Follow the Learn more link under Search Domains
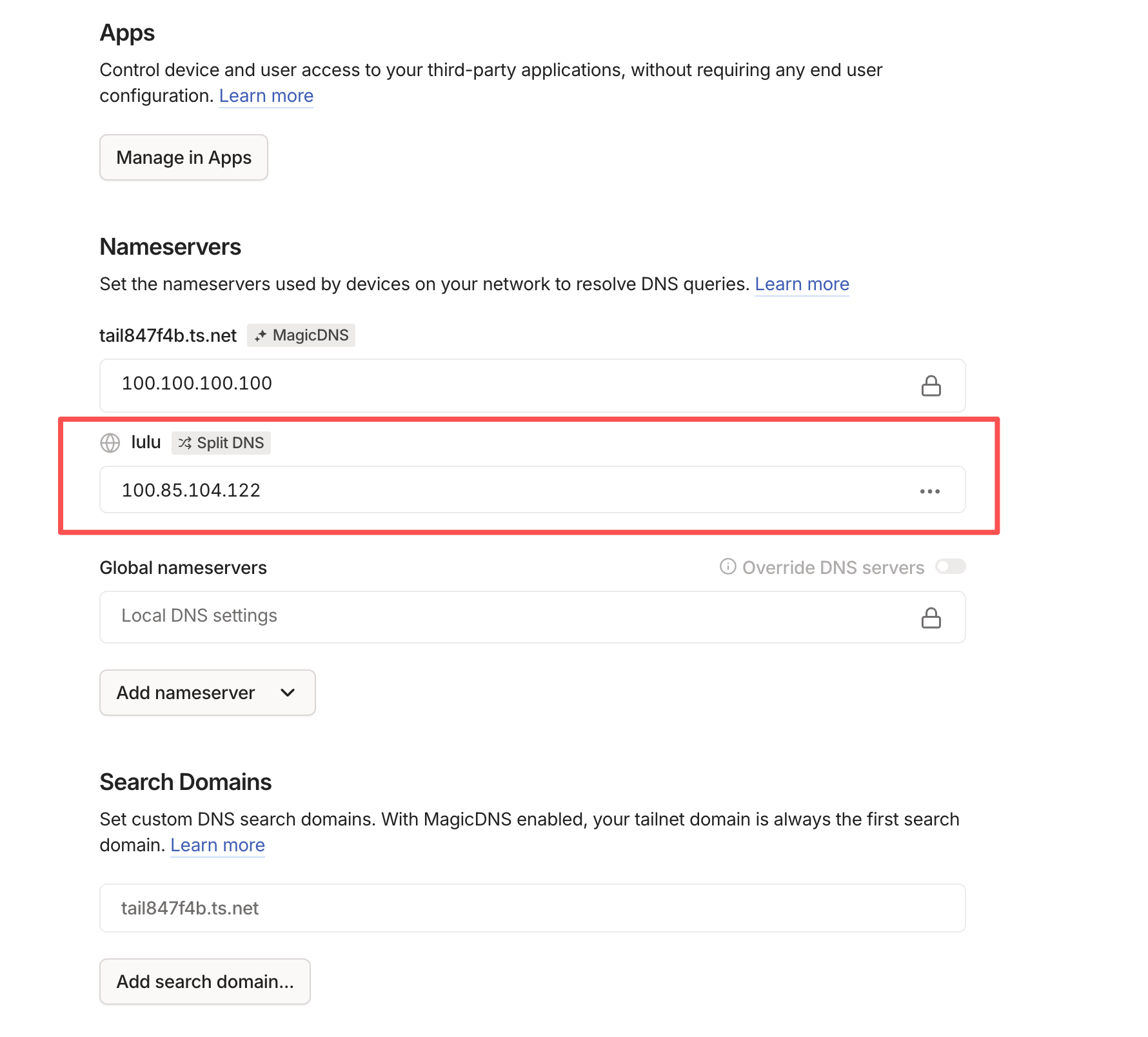1148x1037 pixels. [x=218, y=845]
